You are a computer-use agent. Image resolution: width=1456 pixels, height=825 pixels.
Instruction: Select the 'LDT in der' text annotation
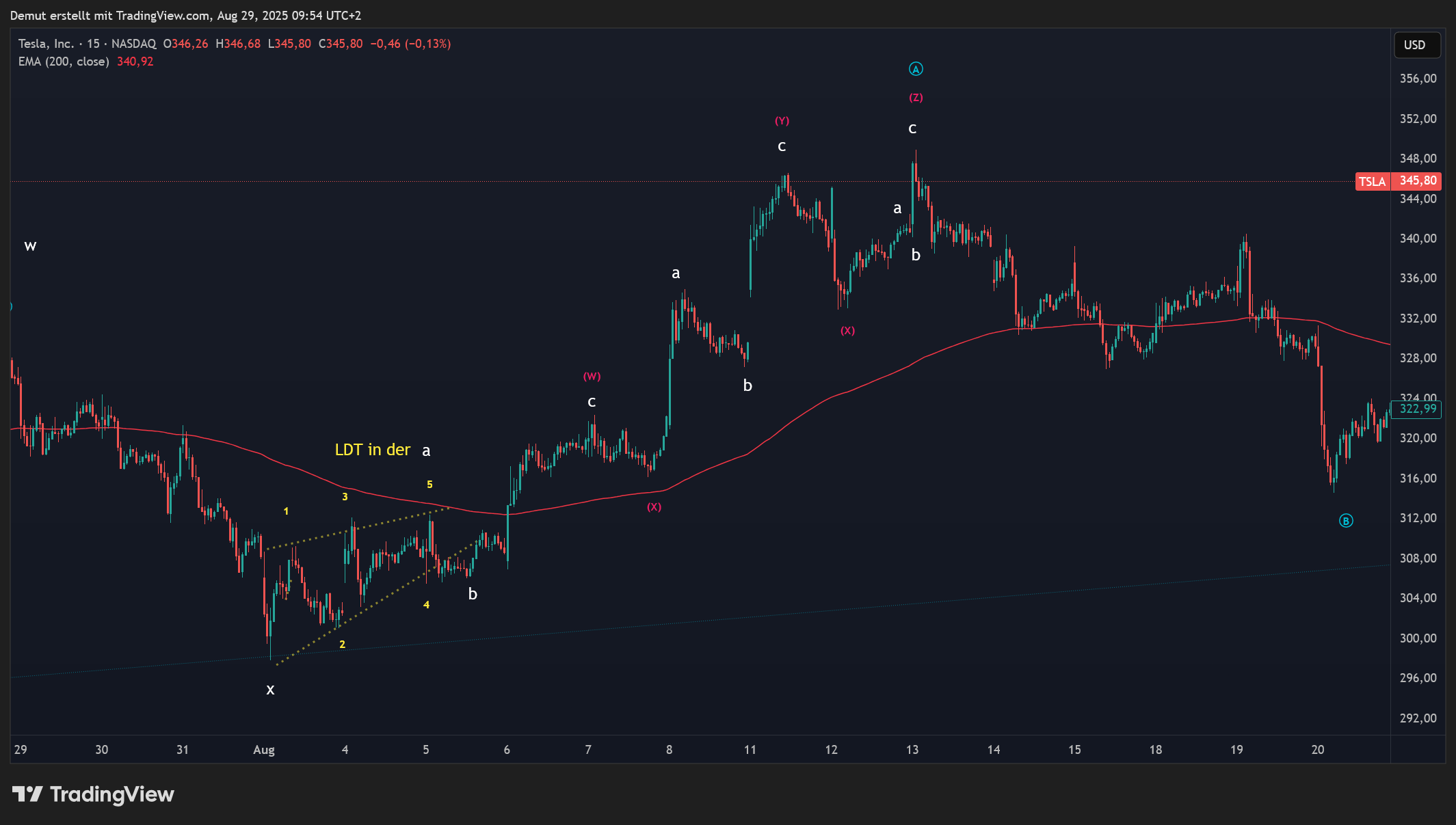click(372, 450)
